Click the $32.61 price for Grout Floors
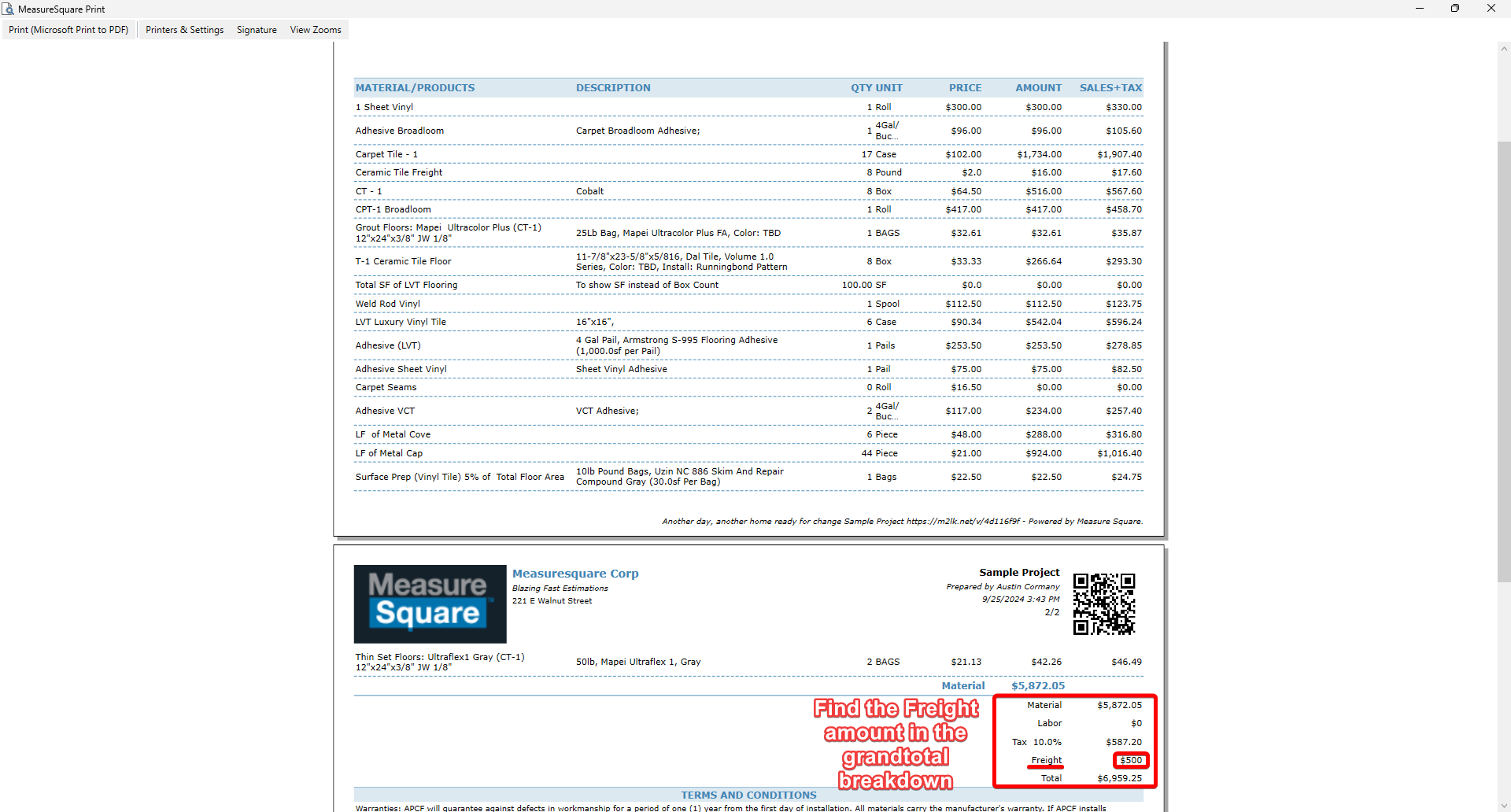This screenshot has width=1511, height=812. click(966, 233)
